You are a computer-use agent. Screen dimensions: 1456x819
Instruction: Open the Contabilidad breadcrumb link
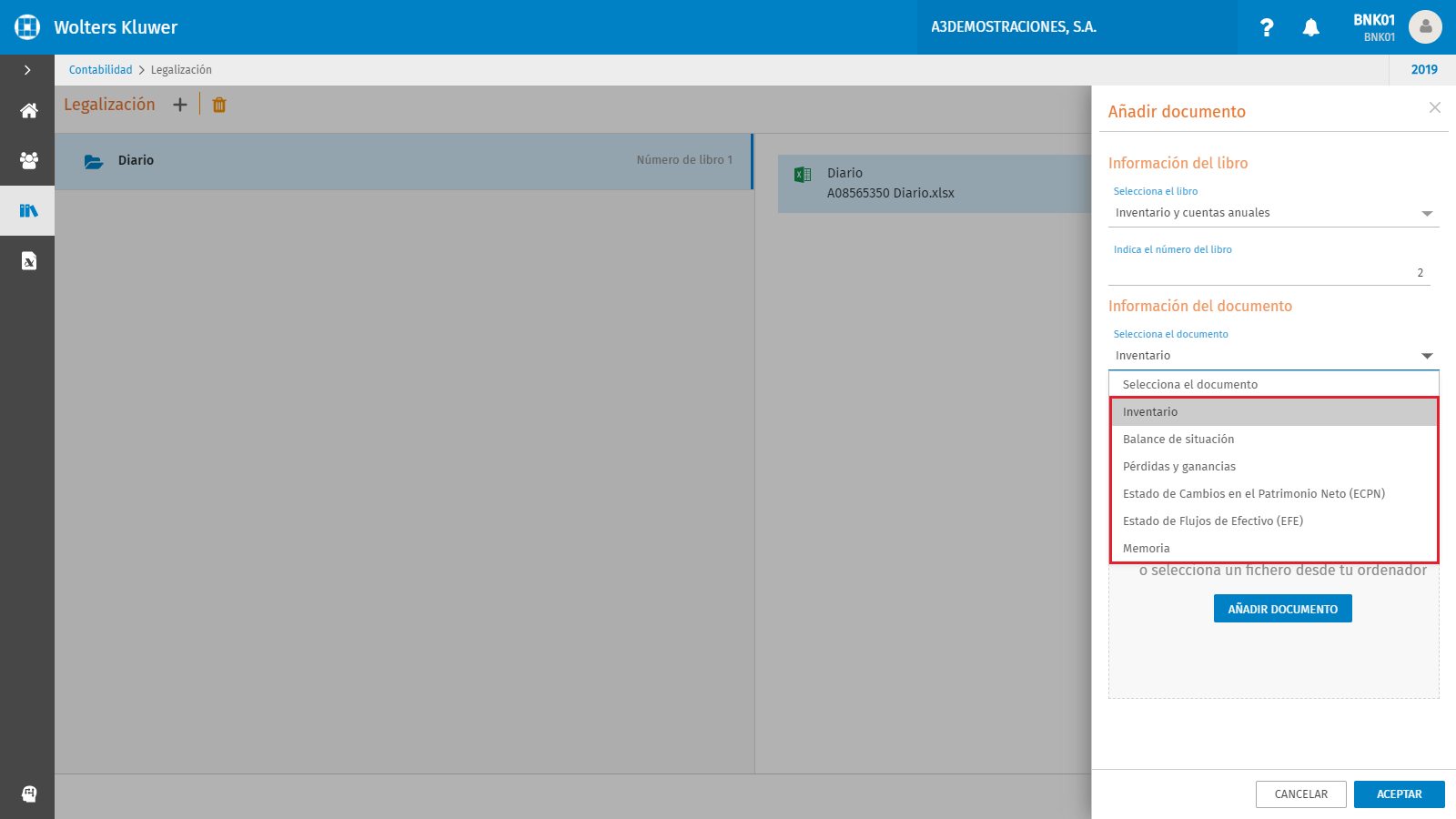100,70
